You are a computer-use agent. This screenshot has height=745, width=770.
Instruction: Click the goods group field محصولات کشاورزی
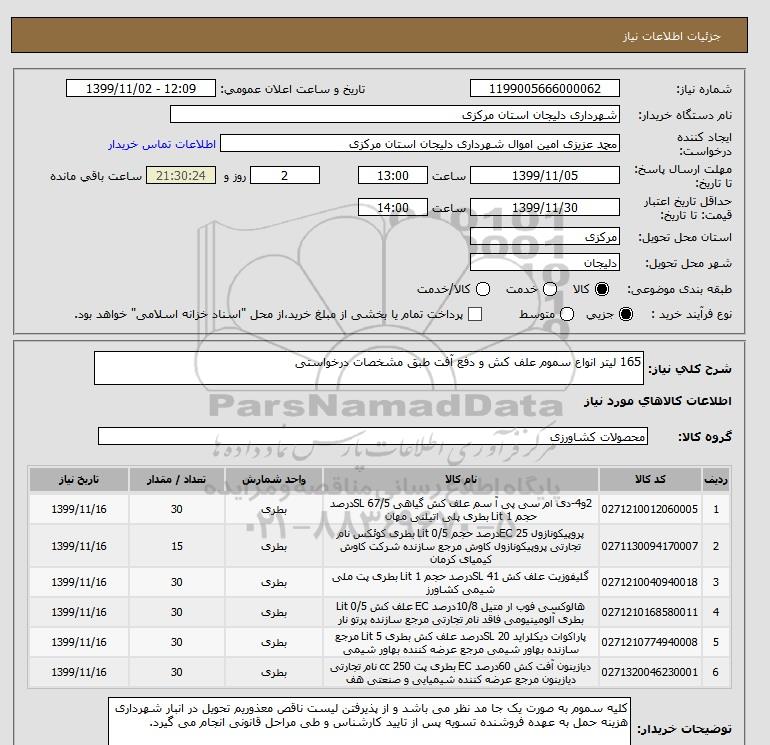373,436
